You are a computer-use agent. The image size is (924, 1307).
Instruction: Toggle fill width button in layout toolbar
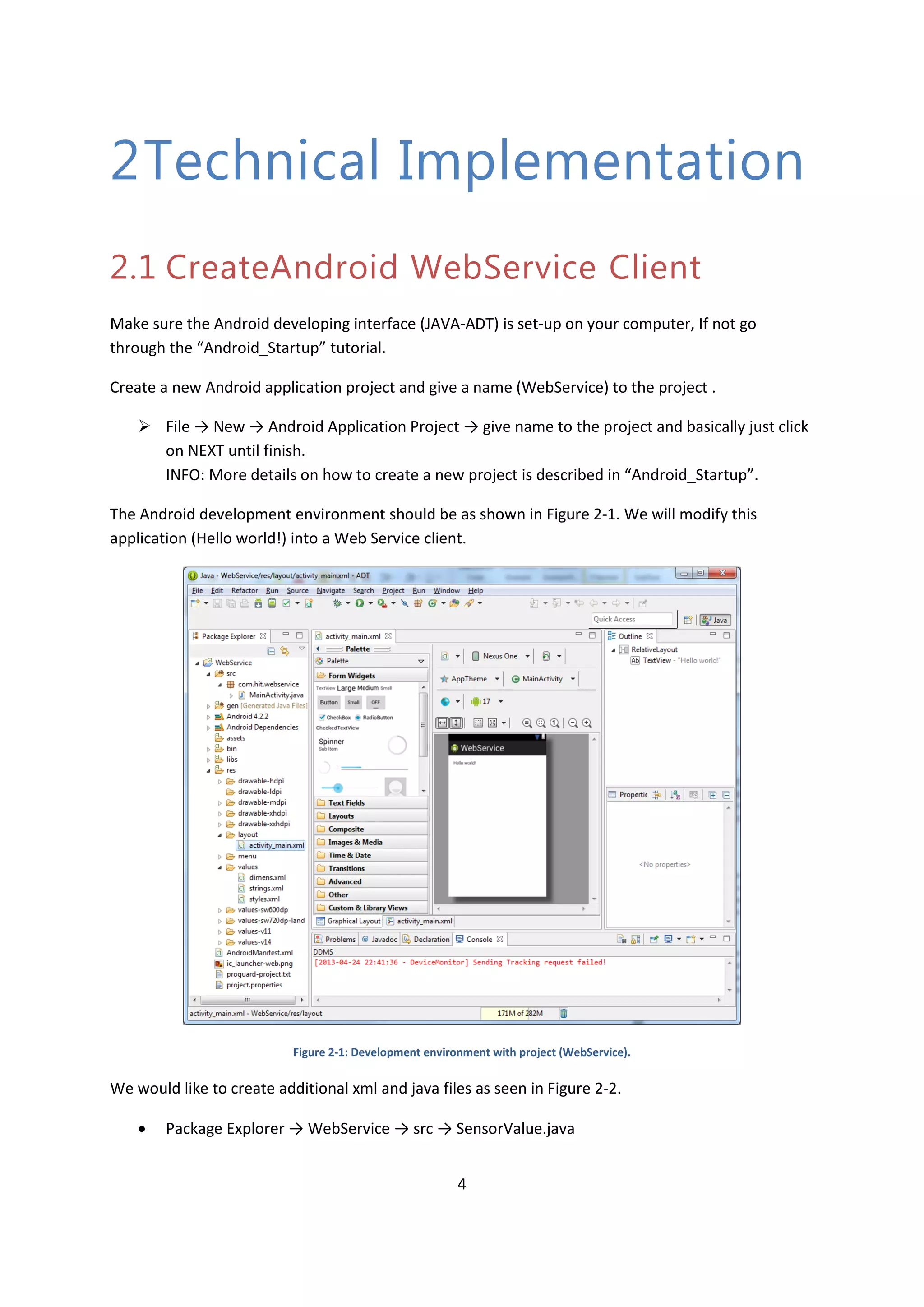[x=442, y=723]
